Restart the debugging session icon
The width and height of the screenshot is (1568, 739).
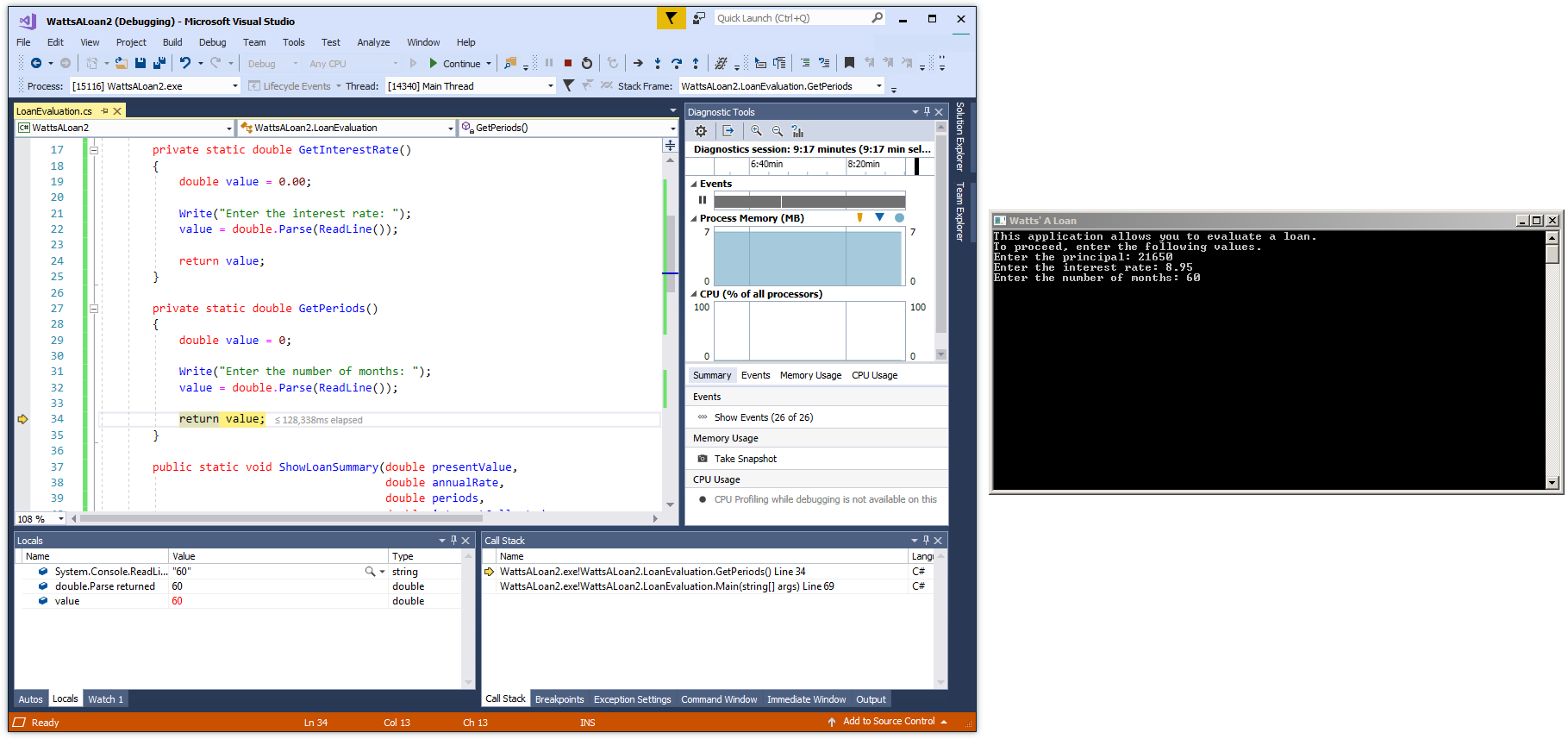tap(587, 63)
